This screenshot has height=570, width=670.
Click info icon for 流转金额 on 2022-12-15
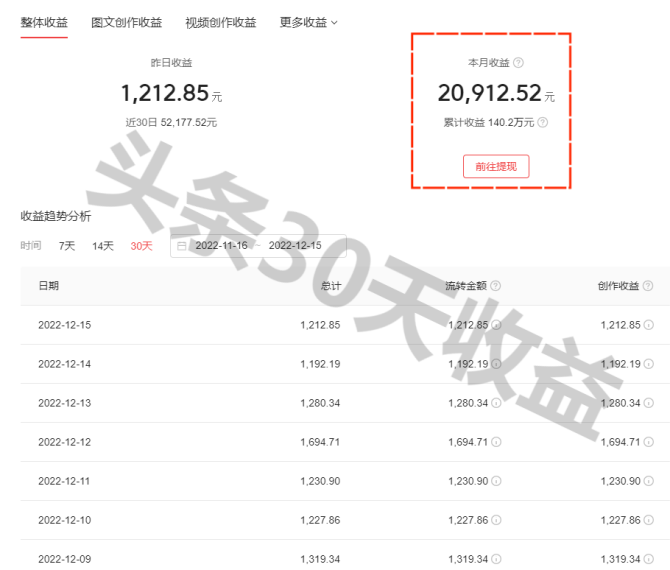[x=496, y=325]
